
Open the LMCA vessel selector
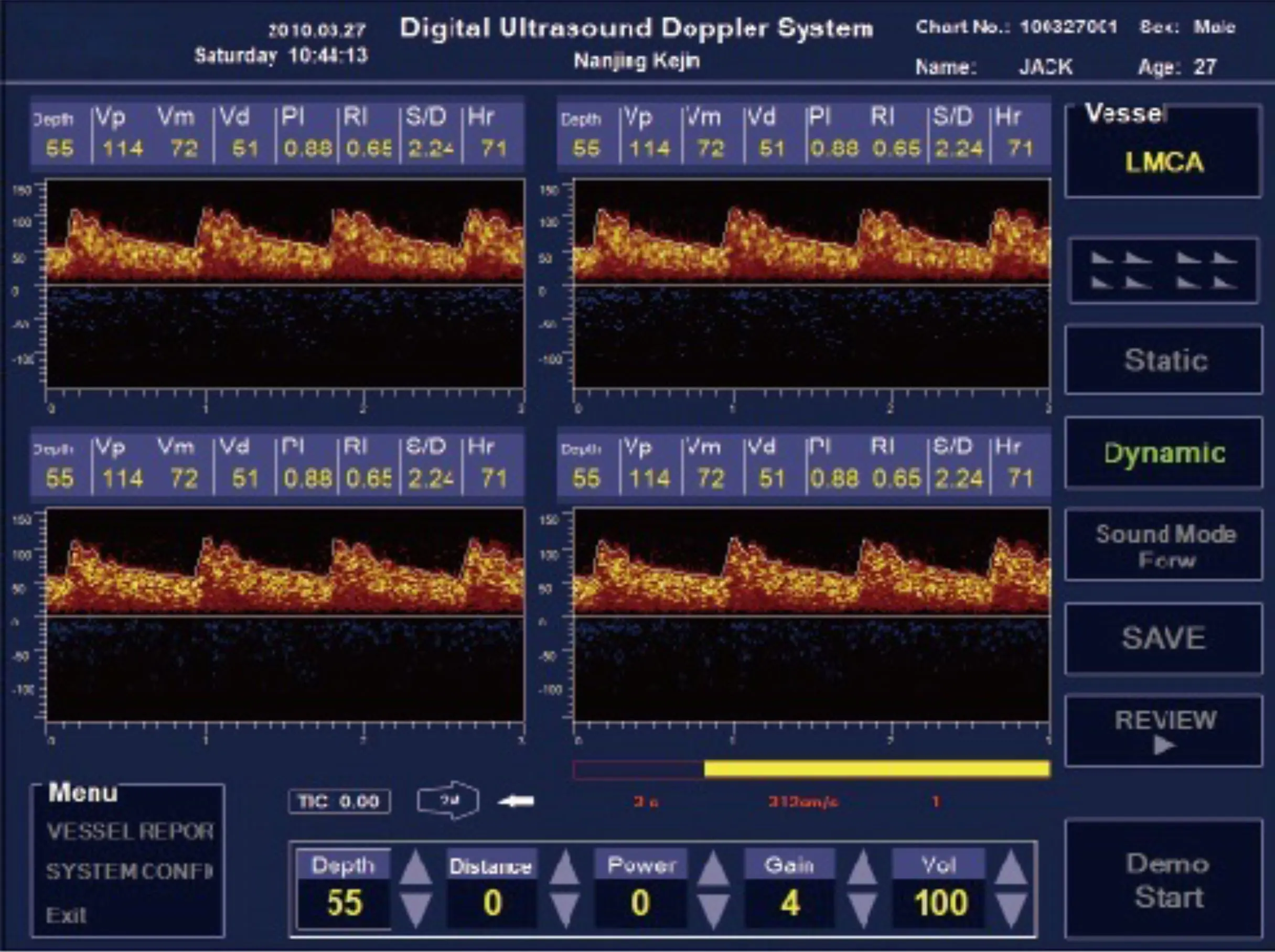(1164, 161)
